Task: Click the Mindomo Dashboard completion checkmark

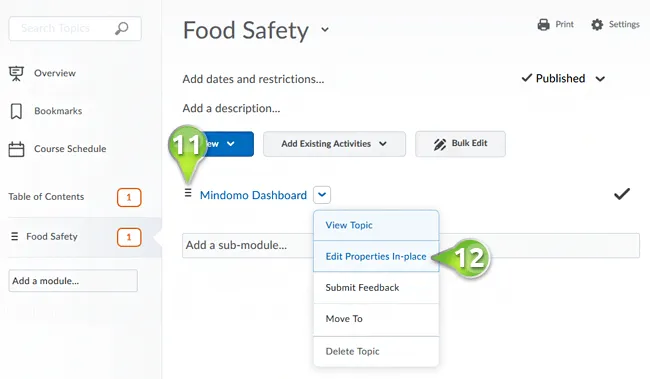Action: 622,194
